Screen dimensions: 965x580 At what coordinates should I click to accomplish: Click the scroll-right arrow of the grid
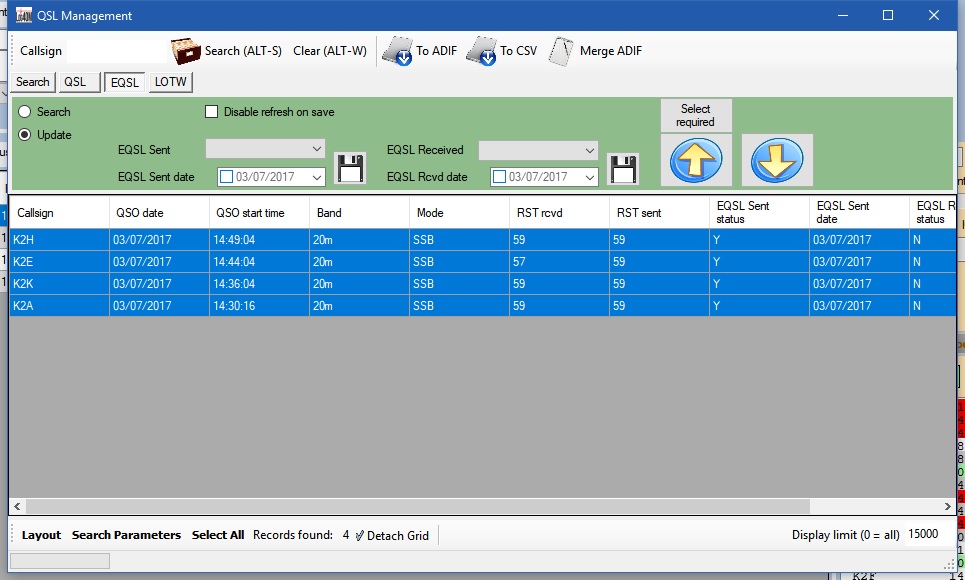pos(947,506)
